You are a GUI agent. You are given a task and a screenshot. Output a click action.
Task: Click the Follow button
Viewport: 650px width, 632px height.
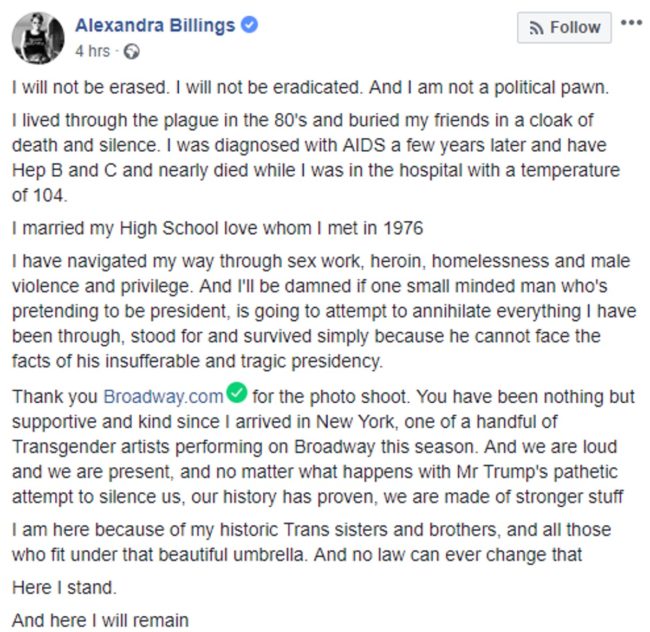(x=562, y=28)
